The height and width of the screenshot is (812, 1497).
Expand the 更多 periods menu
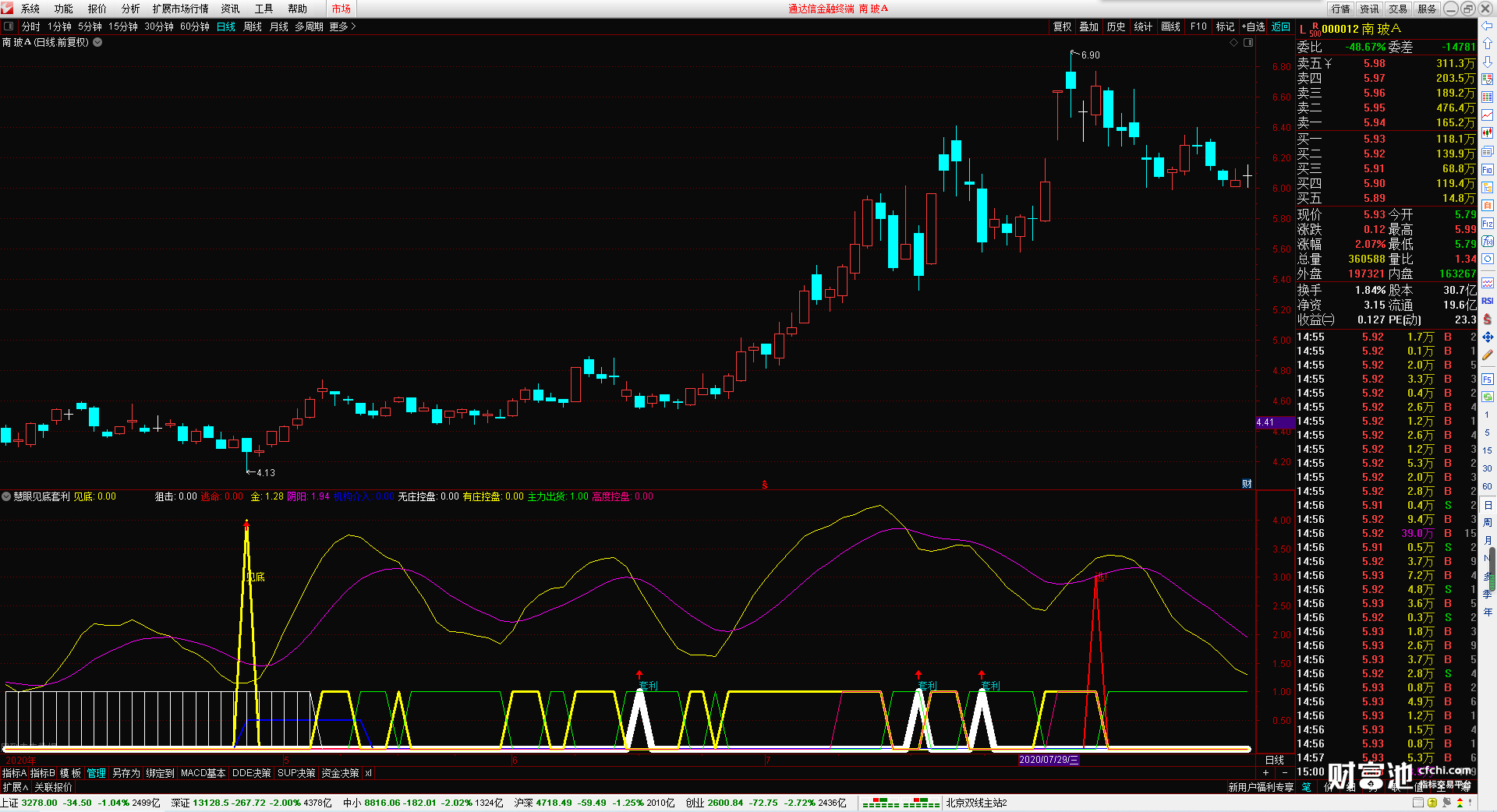pyautogui.click(x=342, y=26)
